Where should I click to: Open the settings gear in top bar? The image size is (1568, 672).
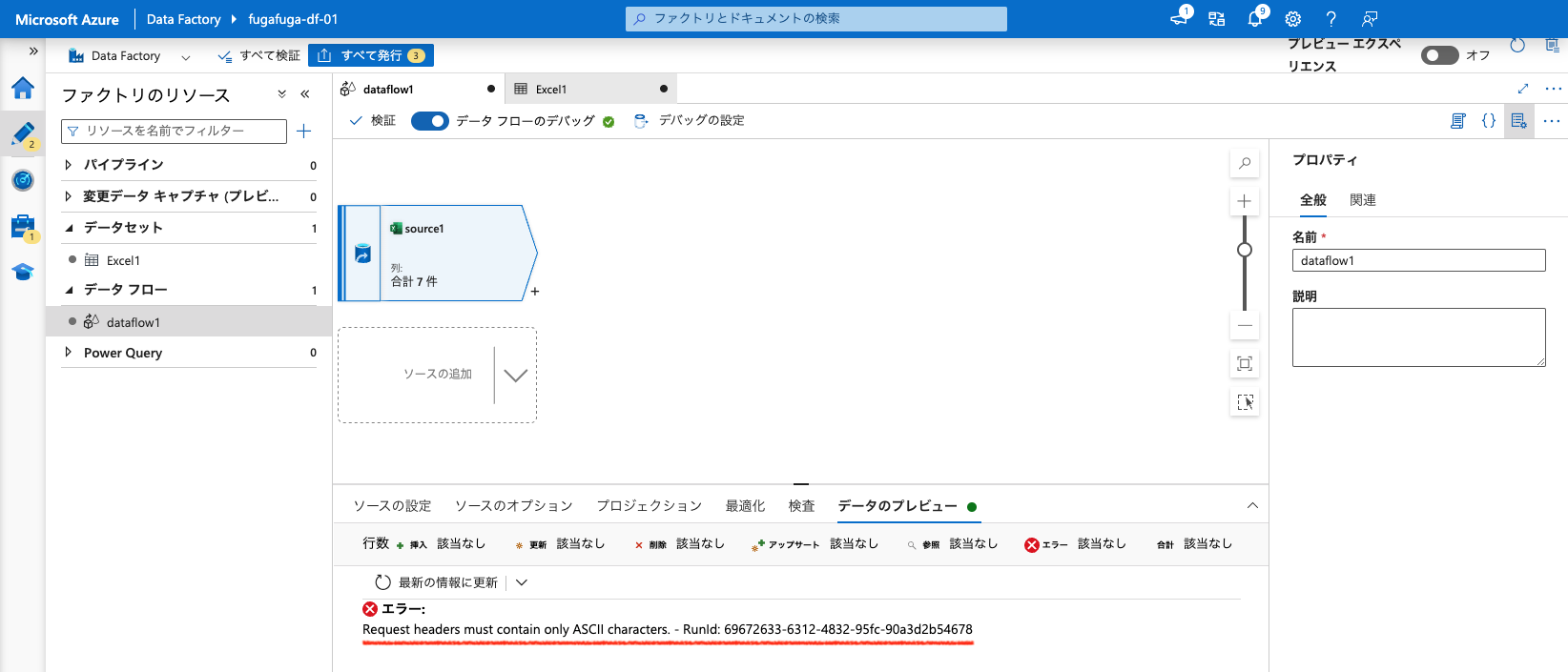click(x=1293, y=19)
